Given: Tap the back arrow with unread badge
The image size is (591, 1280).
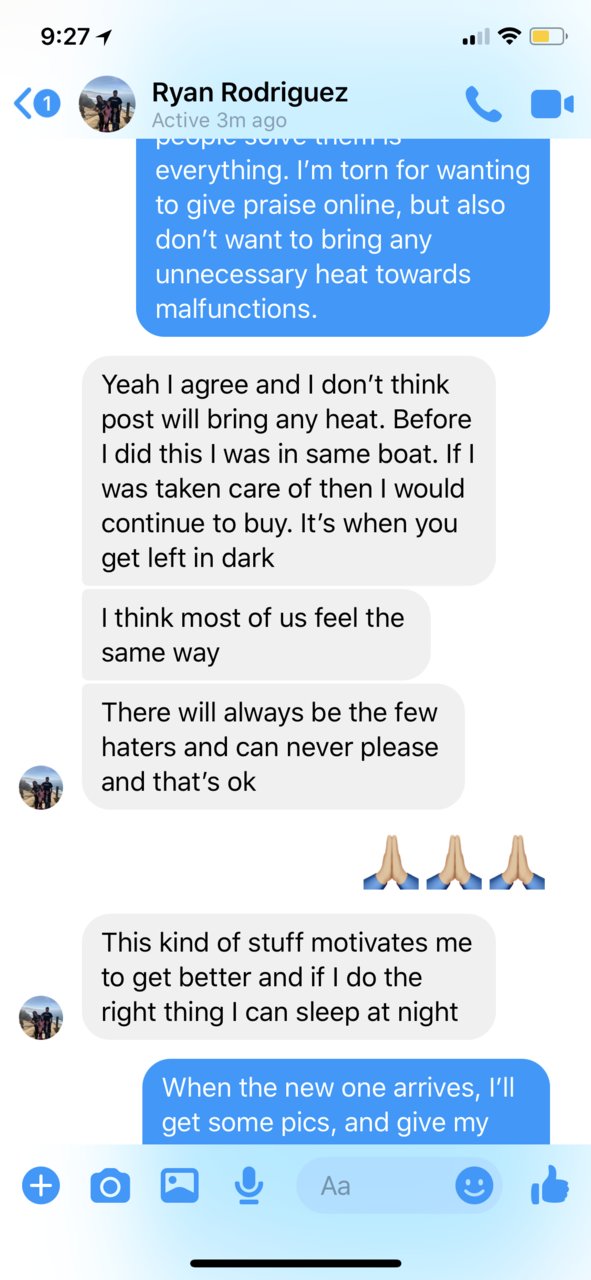Looking at the screenshot, I should (36, 102).
